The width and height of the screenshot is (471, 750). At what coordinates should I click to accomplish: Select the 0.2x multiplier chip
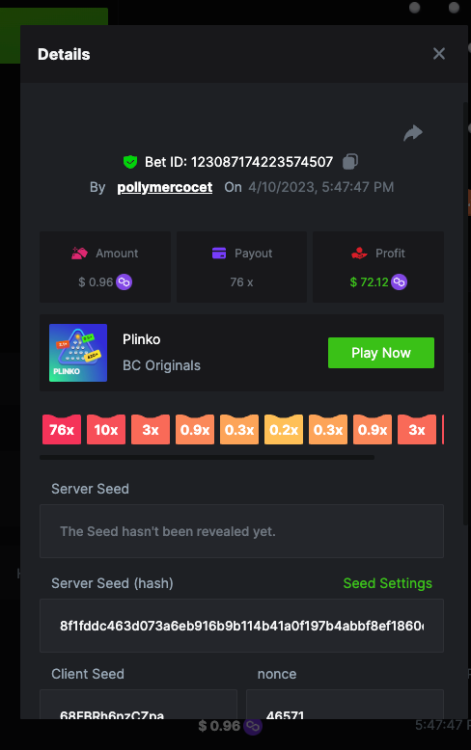(x=284, y=429)
